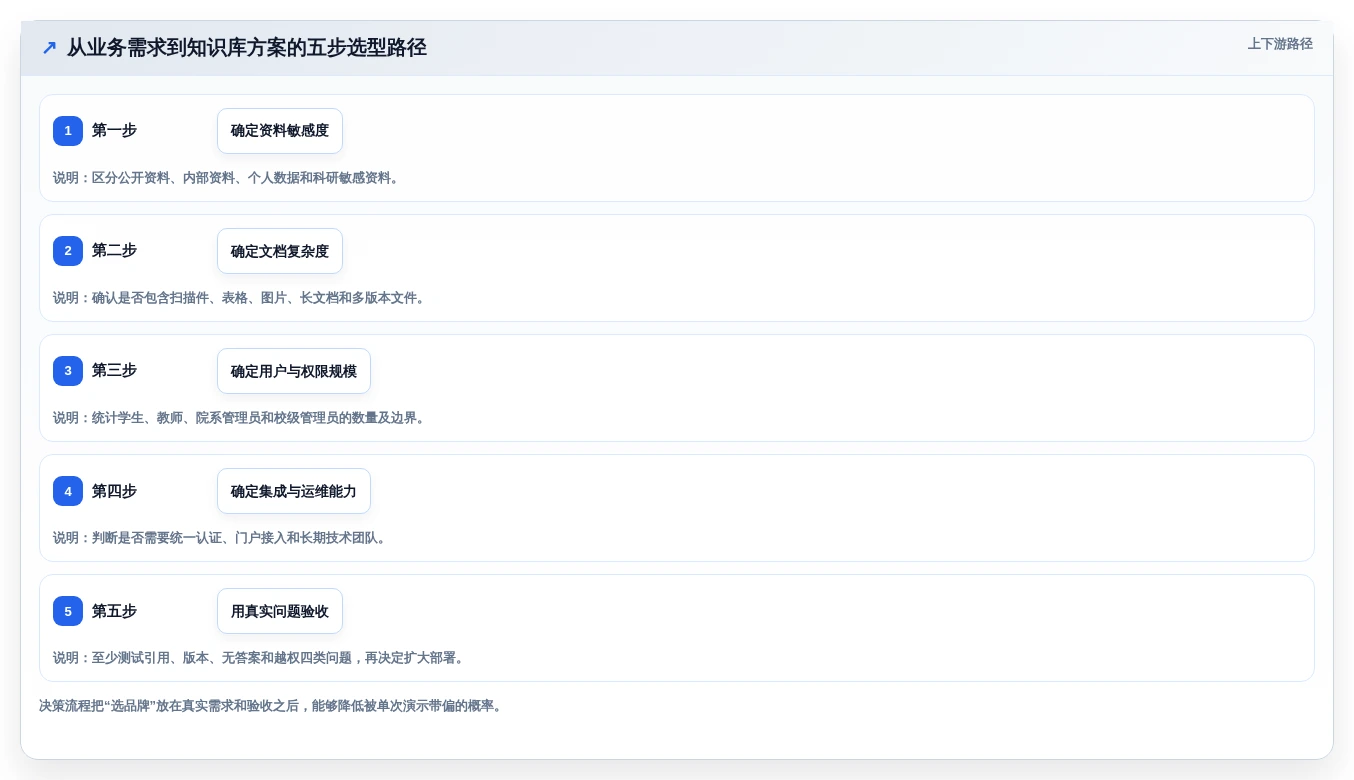Select the 确定用户与权限规模 chip
The height and width of the screenshot is (780, 1354).
point(294,371)
